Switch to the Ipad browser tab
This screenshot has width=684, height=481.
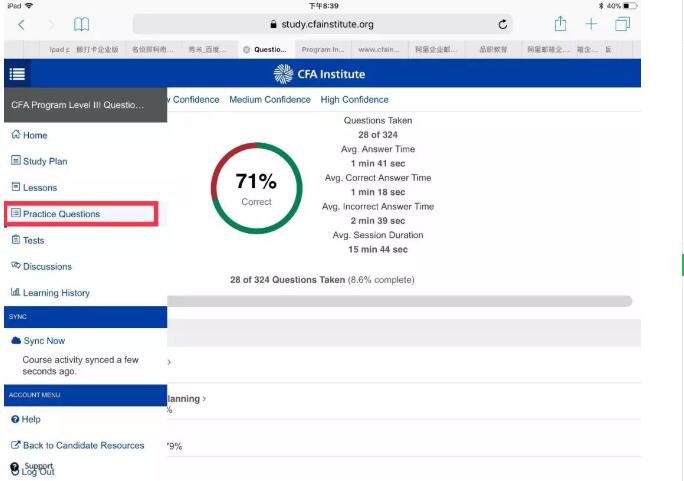coord(59,49)
